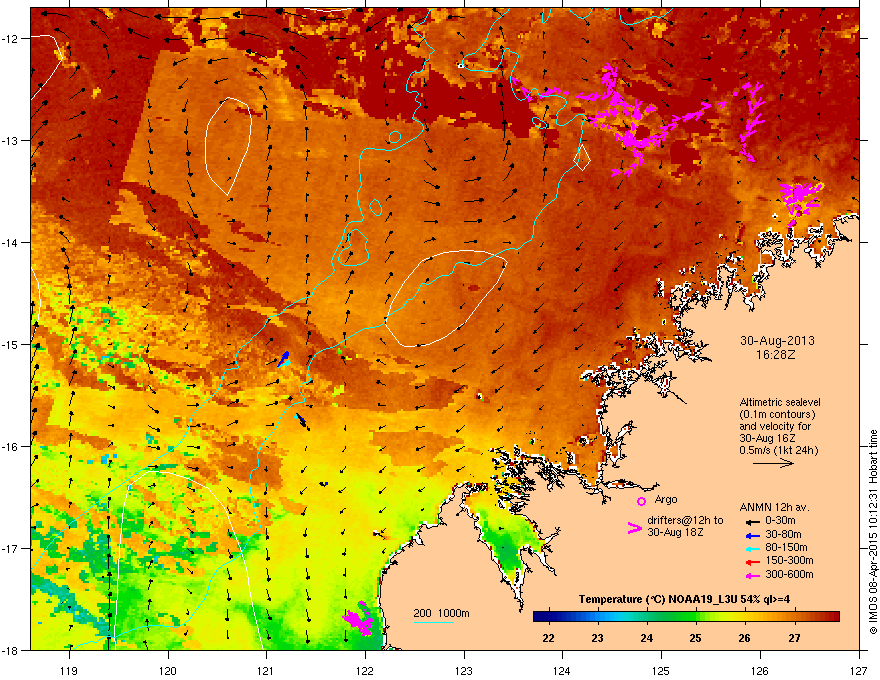Click the time text 16:28Z
Screen dimensions: 880x680
click(776, 355)
